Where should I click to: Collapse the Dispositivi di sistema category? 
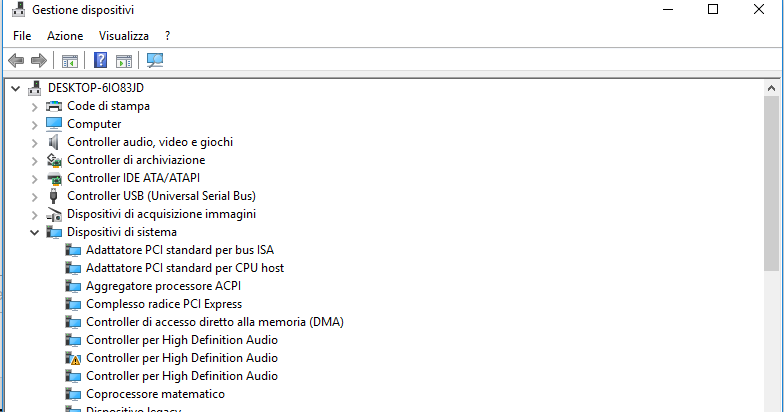point(34,232)
